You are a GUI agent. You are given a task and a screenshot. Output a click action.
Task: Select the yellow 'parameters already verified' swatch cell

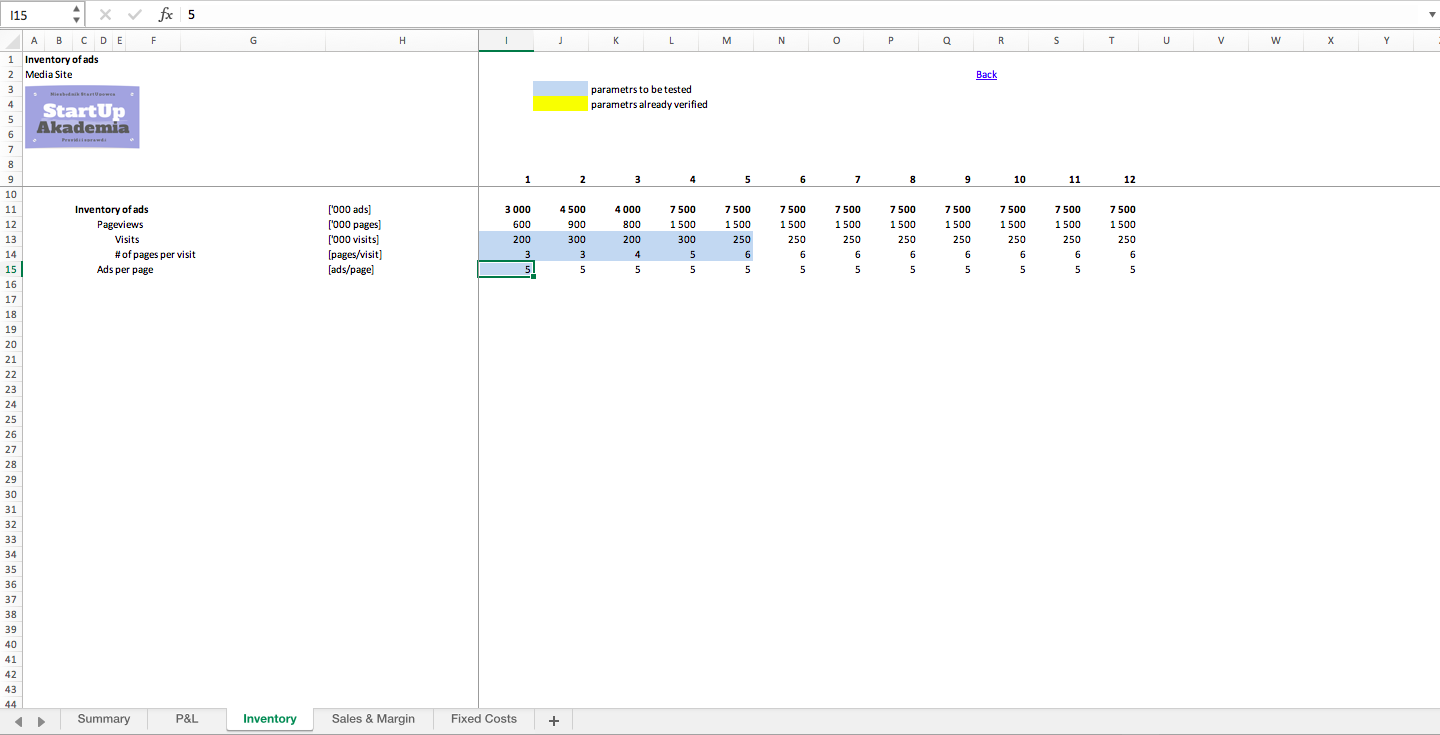(x=561, y=104)
